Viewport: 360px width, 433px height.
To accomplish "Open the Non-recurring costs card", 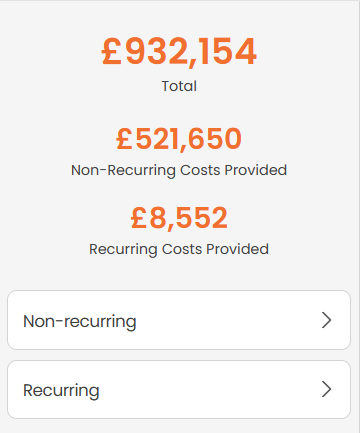I will tap(179, 320).
